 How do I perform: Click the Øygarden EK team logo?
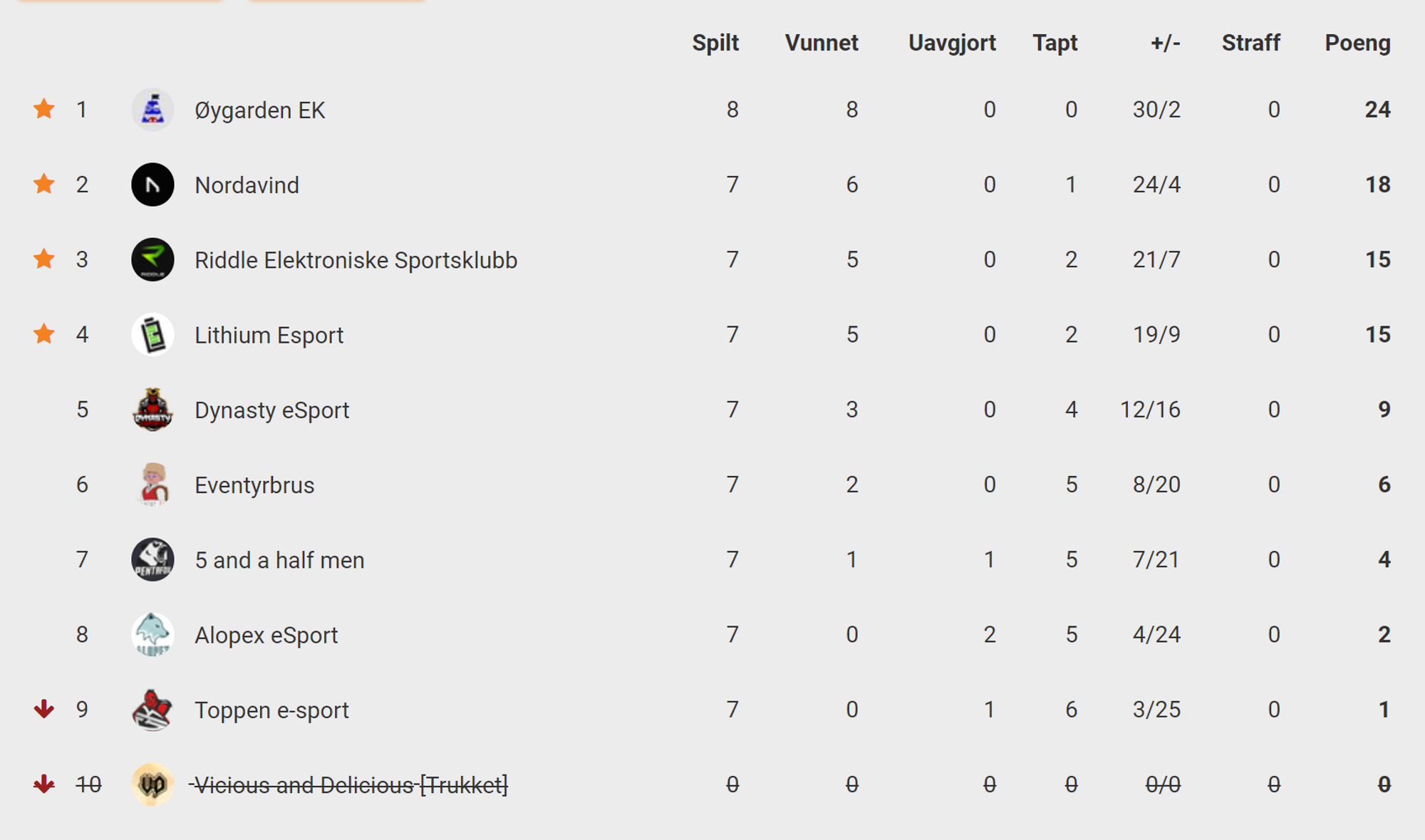(x=152, y=110)
